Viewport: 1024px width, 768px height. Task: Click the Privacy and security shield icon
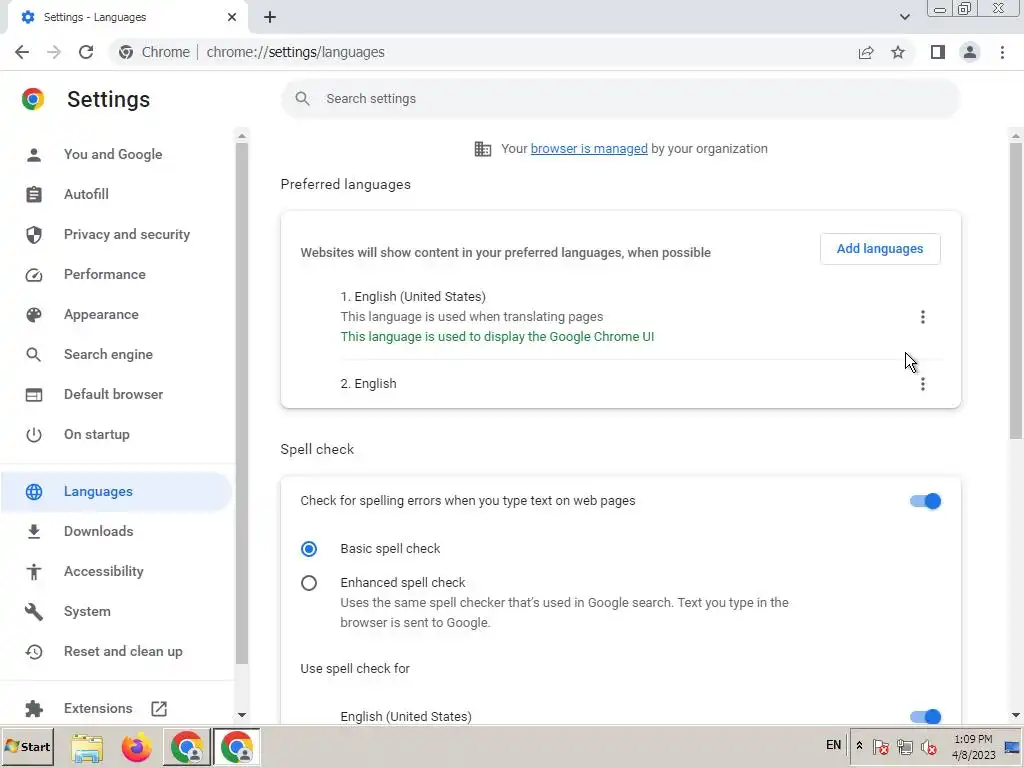pyautogui.click(x=34, y=234)
